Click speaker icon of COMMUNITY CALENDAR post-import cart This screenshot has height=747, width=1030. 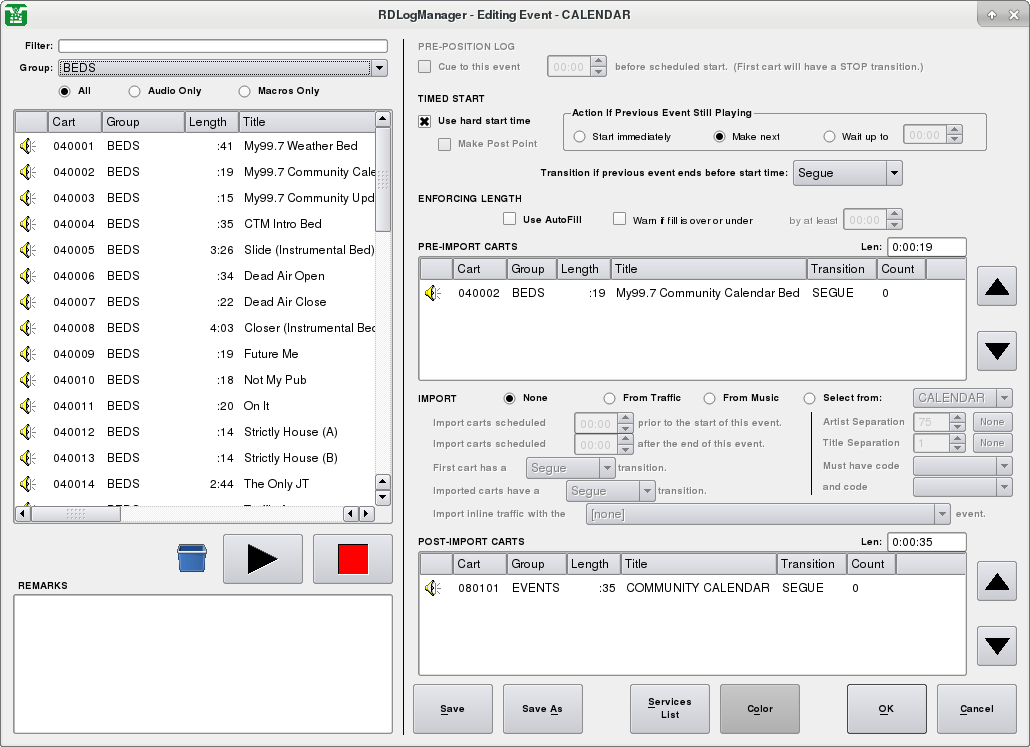(x=433, y=588)
